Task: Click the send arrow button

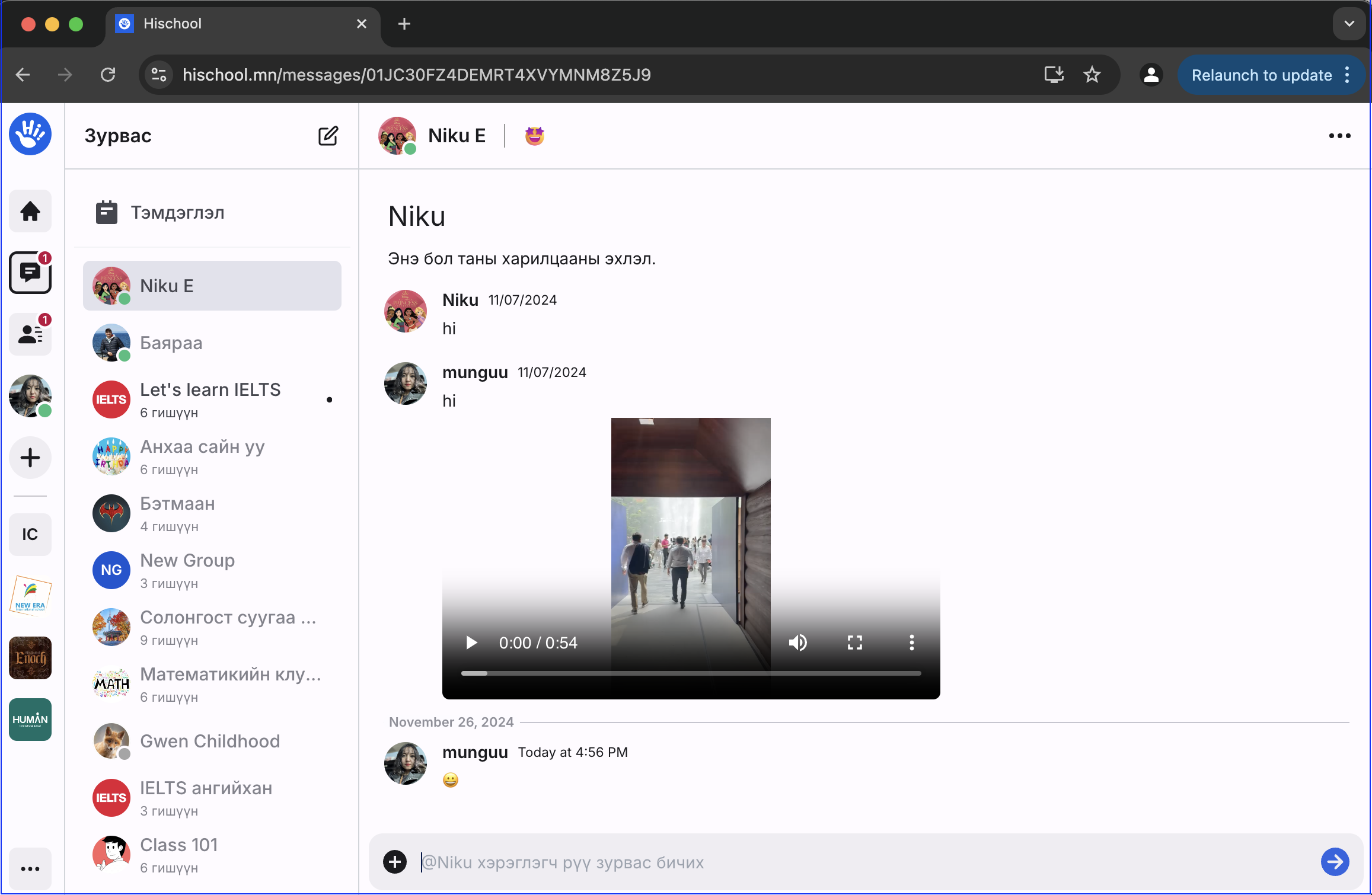Action: 1335,862
